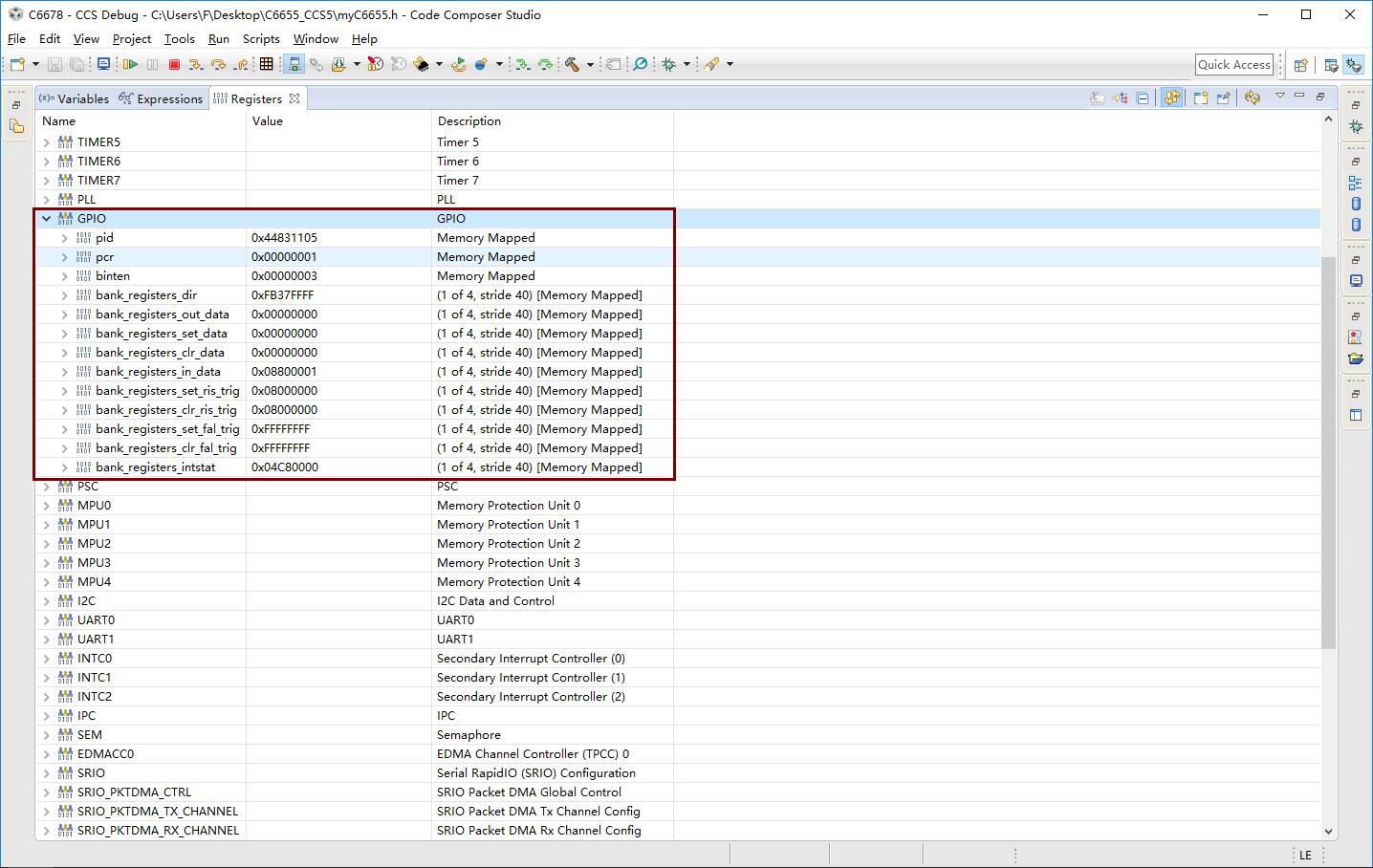Toggle Continuous Refresh in Registers panel
The height and width of the screenshot is (868, 1373).
click(1171, 98)
